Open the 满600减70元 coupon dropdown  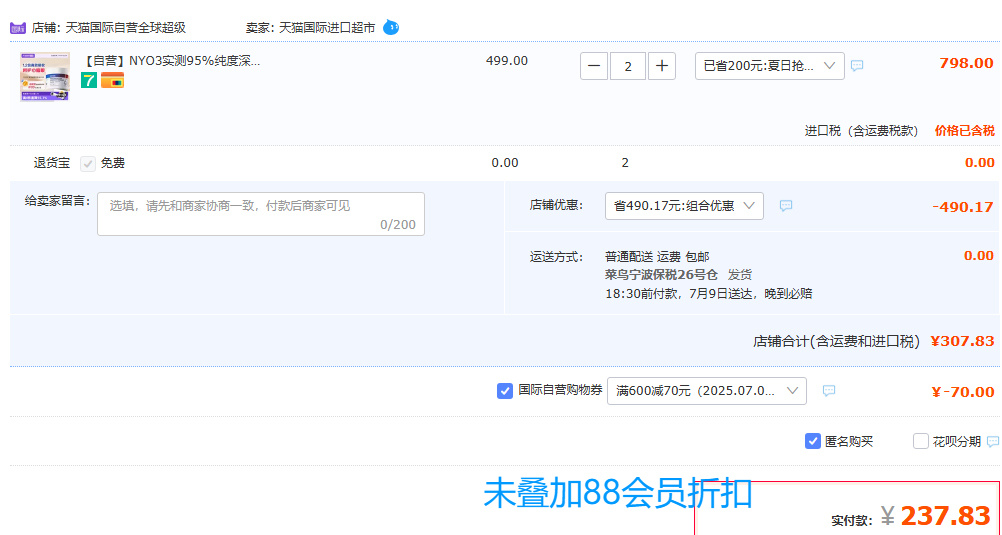[707, 391]
